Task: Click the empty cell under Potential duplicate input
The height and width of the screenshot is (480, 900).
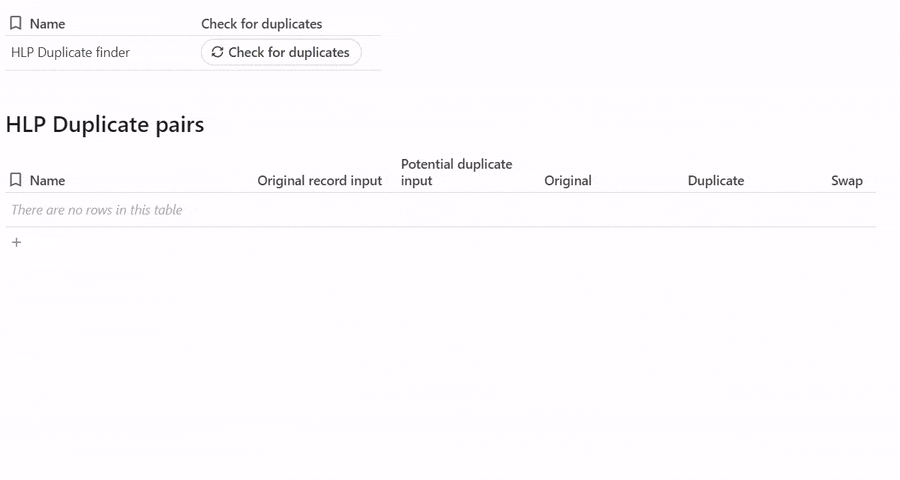Action: [x=456, y=210]
